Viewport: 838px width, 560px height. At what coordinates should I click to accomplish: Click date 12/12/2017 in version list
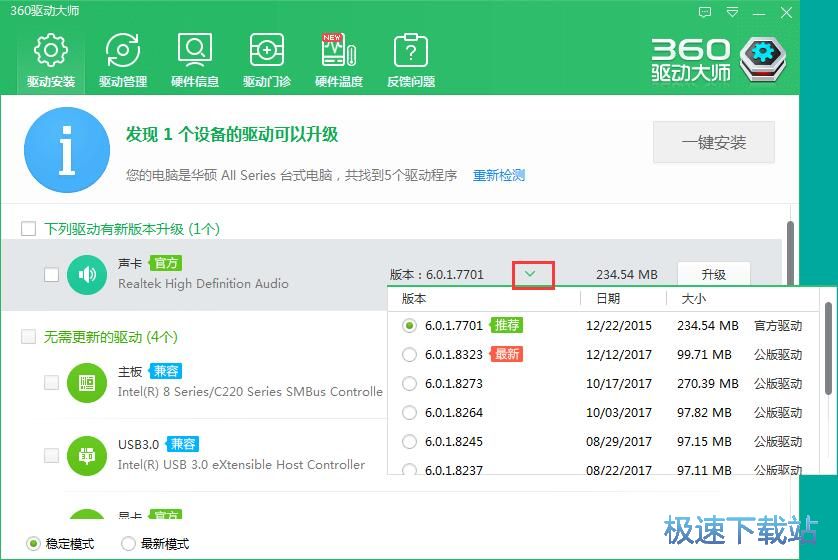click(619, 354)
